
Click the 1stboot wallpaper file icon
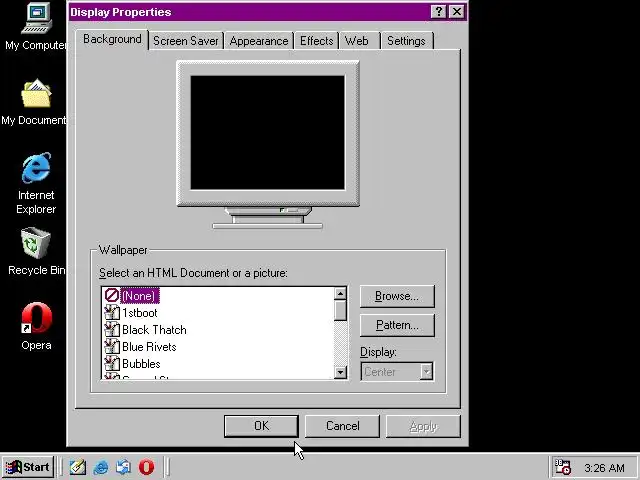(x=111, y=313)
